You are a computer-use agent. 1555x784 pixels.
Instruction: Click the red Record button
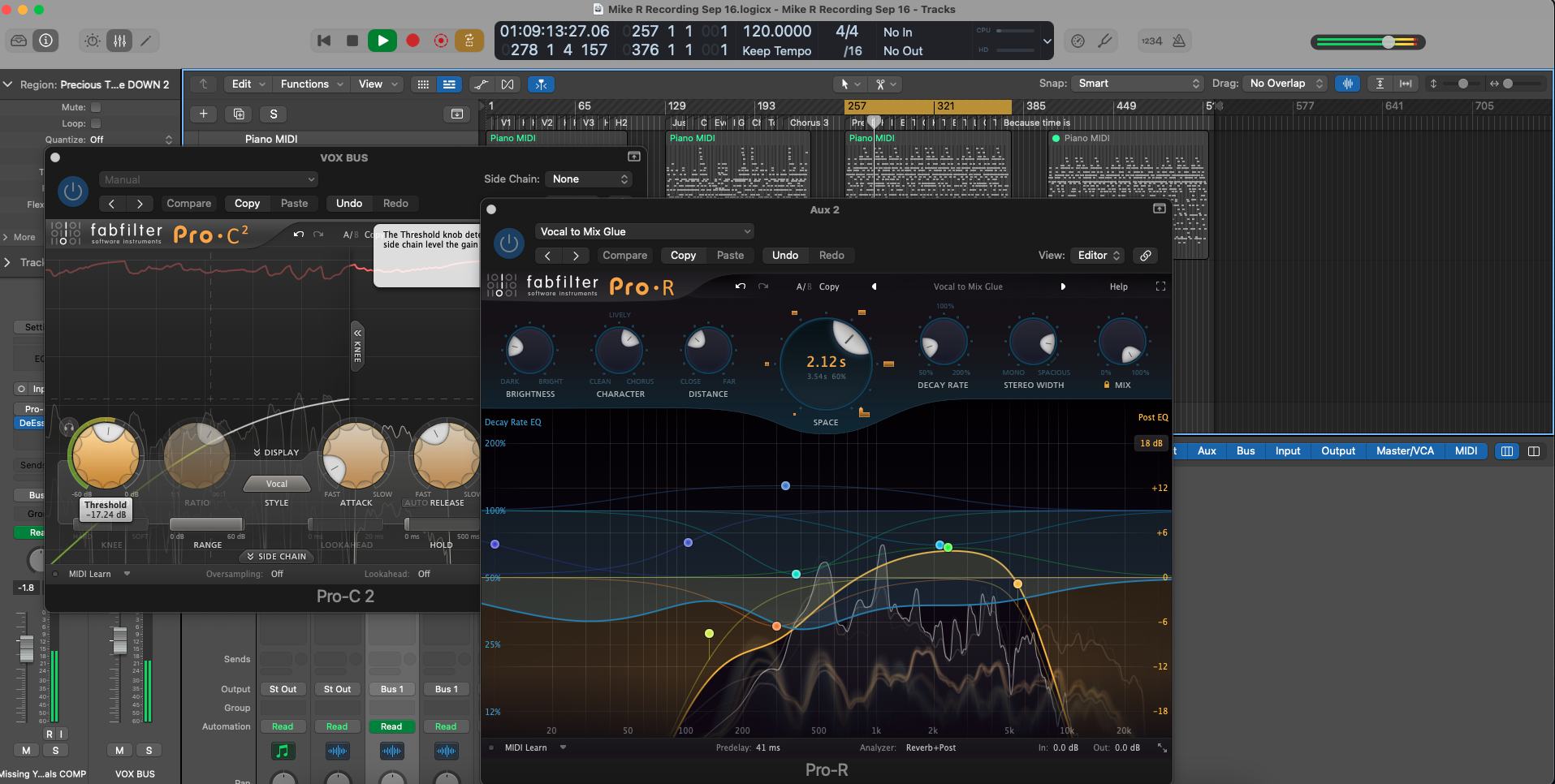click(413, 41)
